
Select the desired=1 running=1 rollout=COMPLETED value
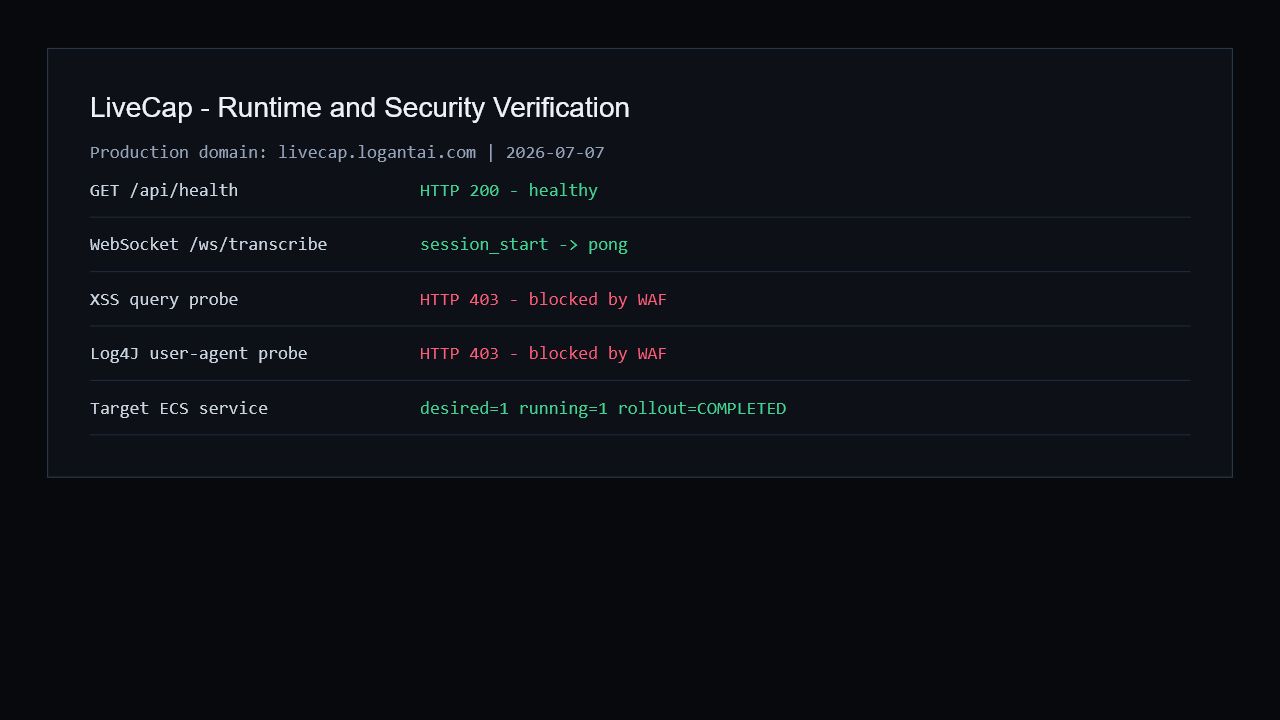point(603,408)
